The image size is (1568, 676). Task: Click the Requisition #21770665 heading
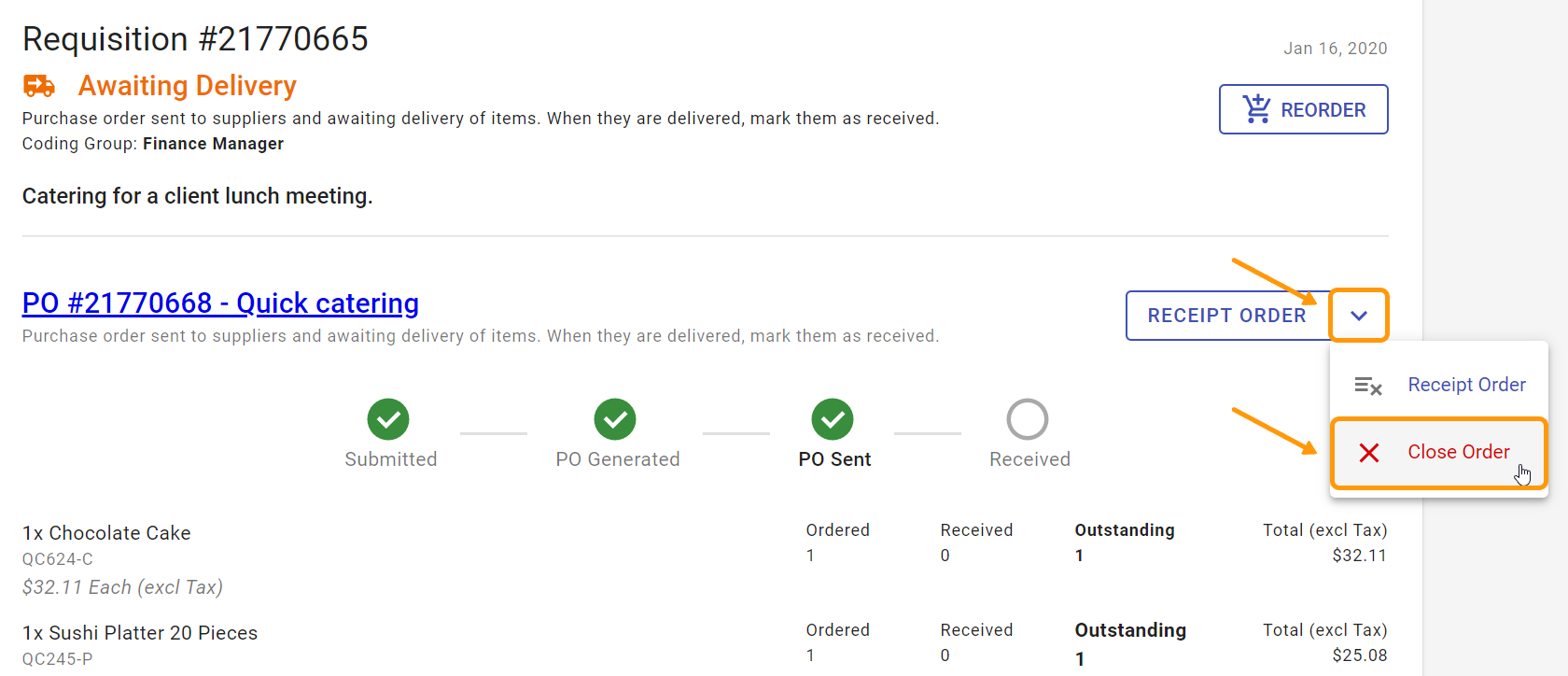tap(195, 38)
